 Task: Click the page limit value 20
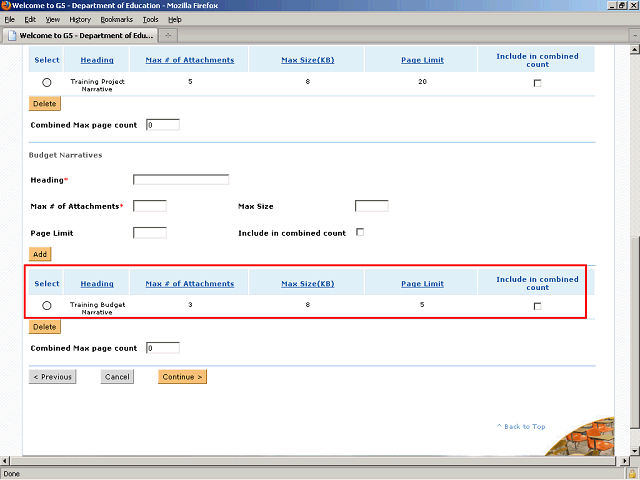point(422,82)
